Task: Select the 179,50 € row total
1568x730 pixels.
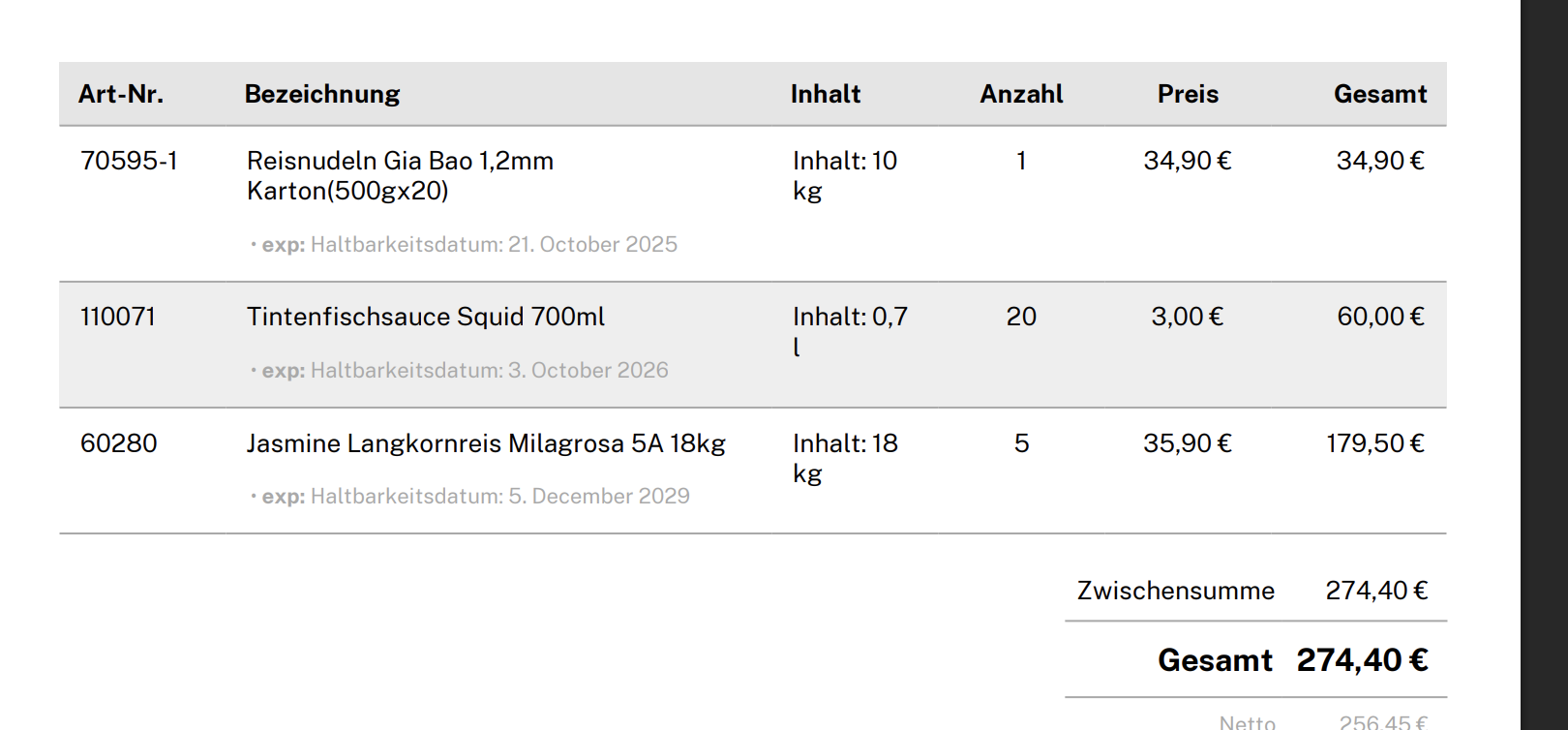Action: 1375,443
